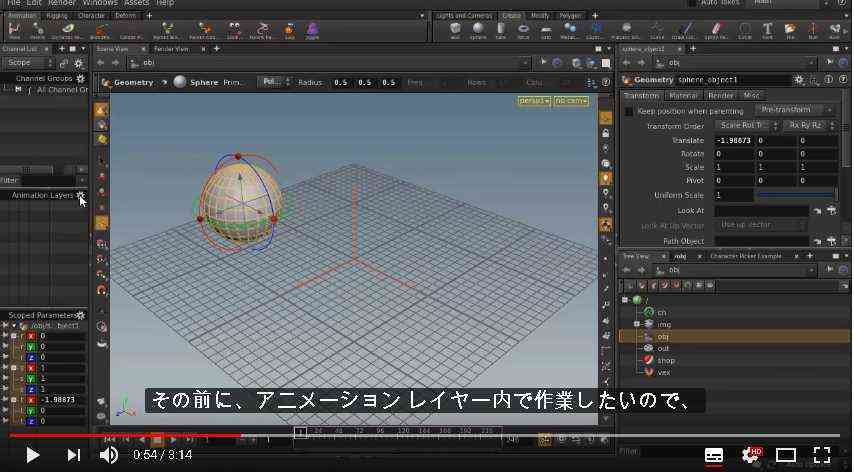Switch to the Material parameter tab
This screenshot has width=854, height=472.
[683, 95]
